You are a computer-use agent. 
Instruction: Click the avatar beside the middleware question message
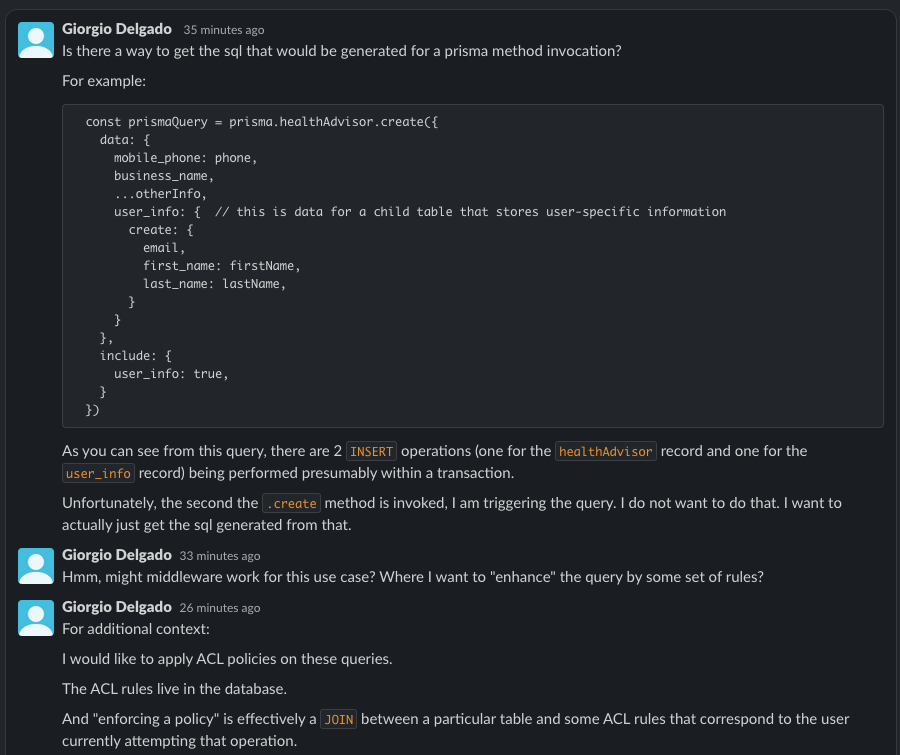[x=35, y=565]
